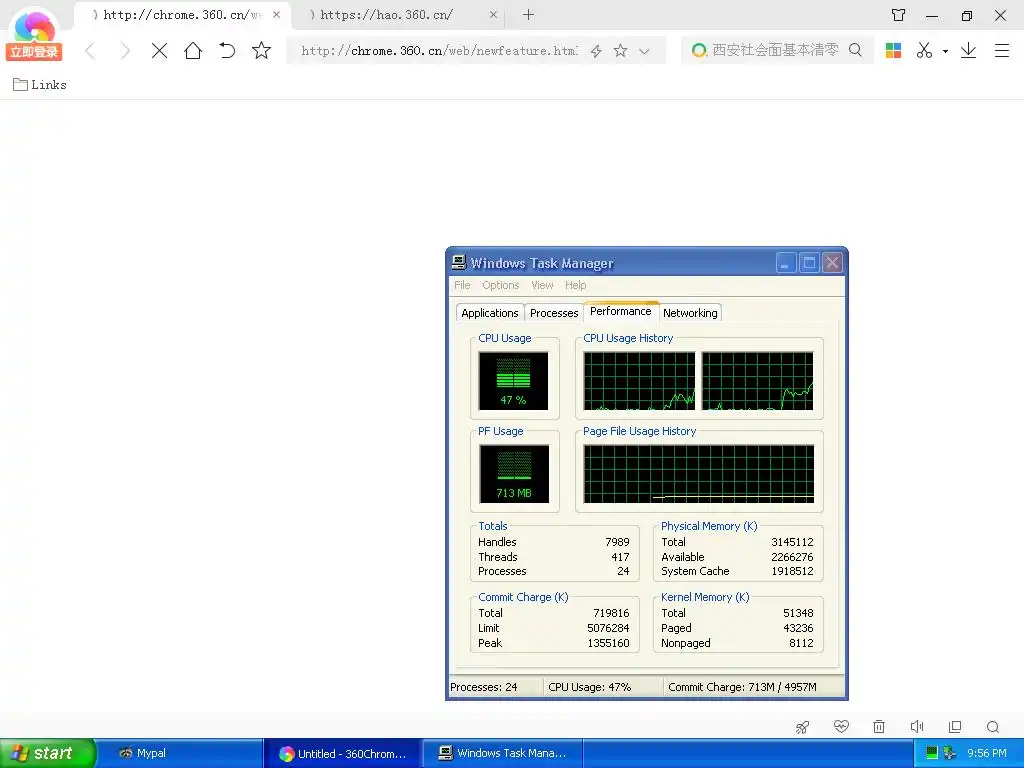Close the chrome.360.cn tab
The height and width of the screenshot is (768, 1024).
coord(276,14)
